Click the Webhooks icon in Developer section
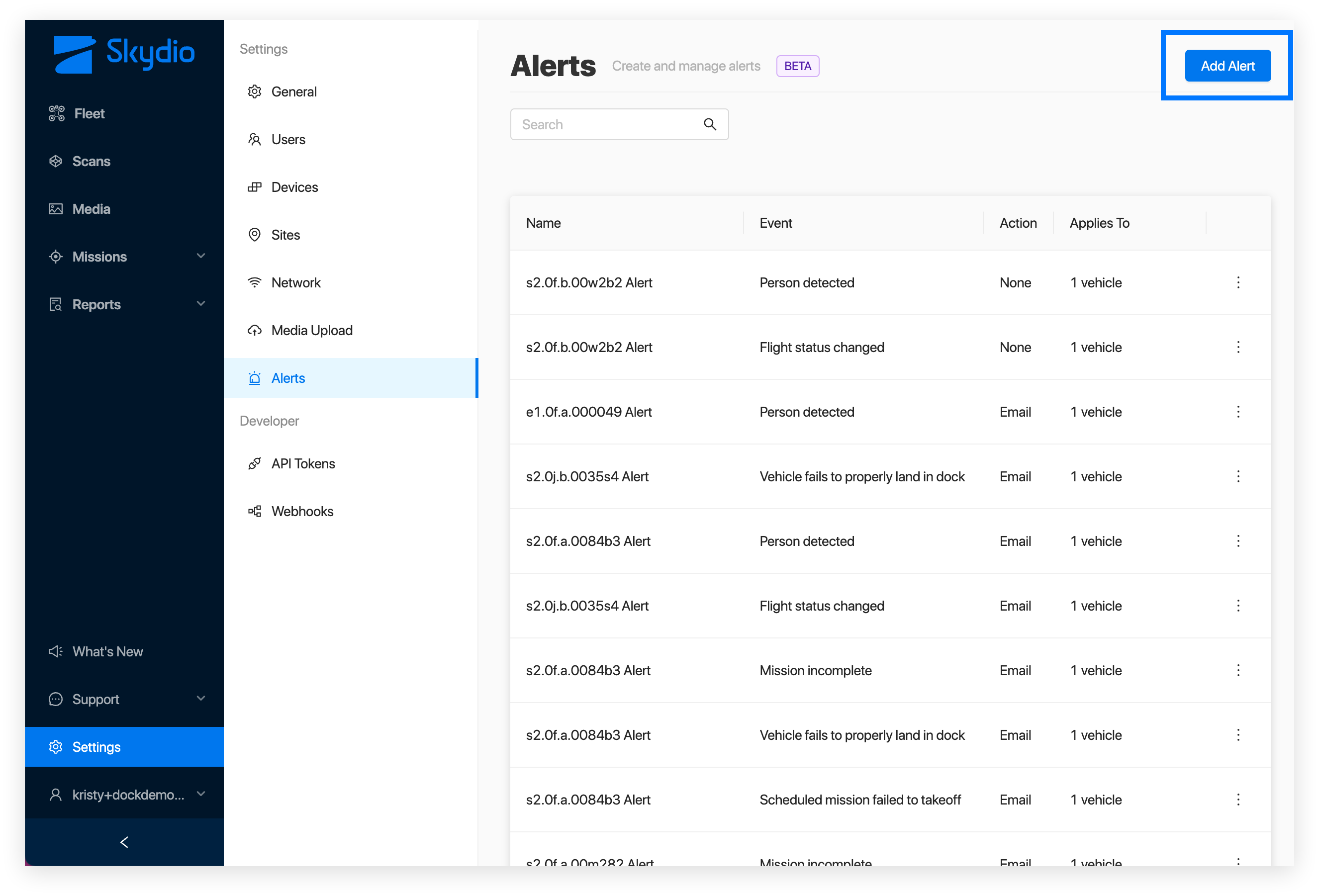 255,511
